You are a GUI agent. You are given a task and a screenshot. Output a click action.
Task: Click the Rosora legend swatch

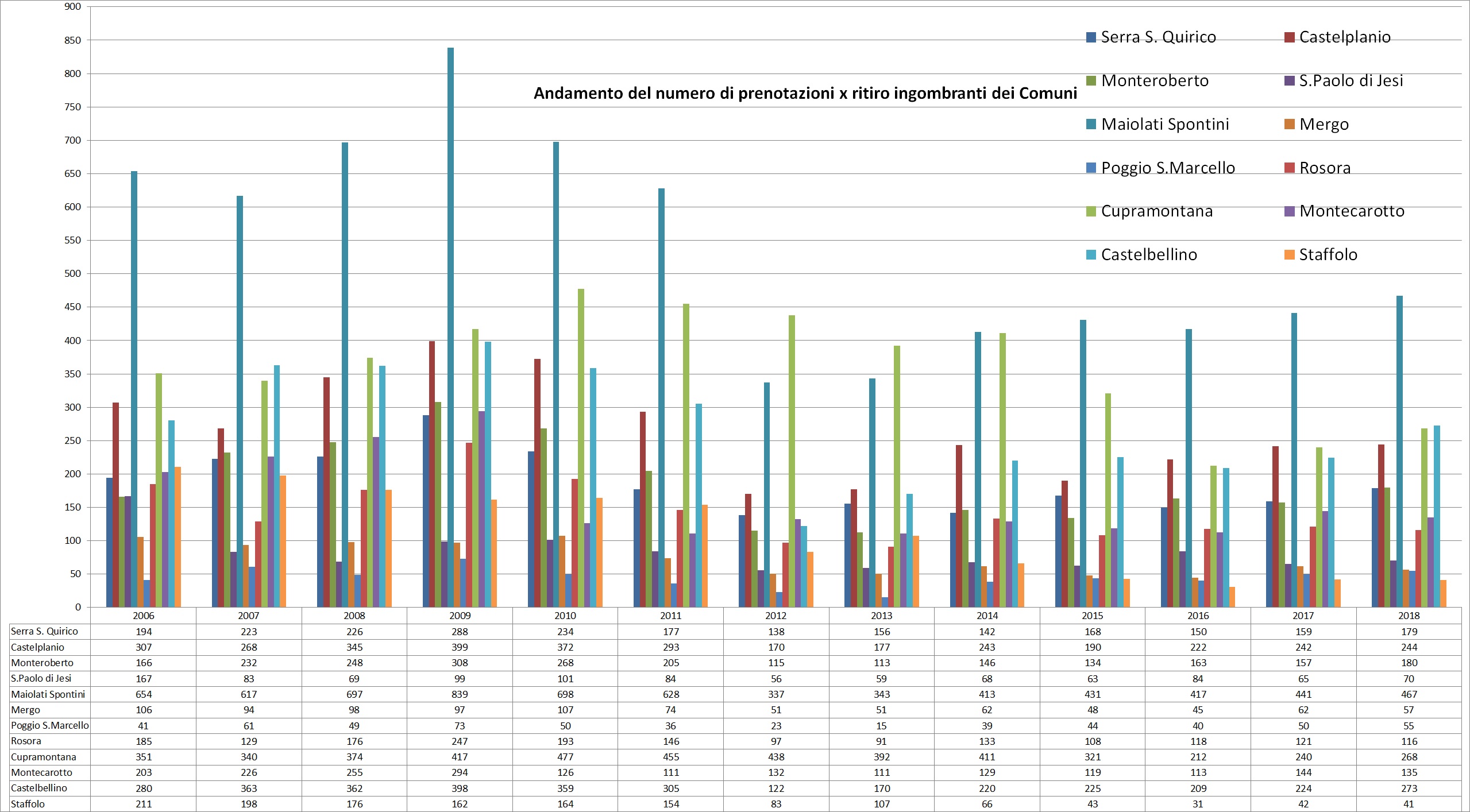pyautogui.click(x=1290, y=168)
